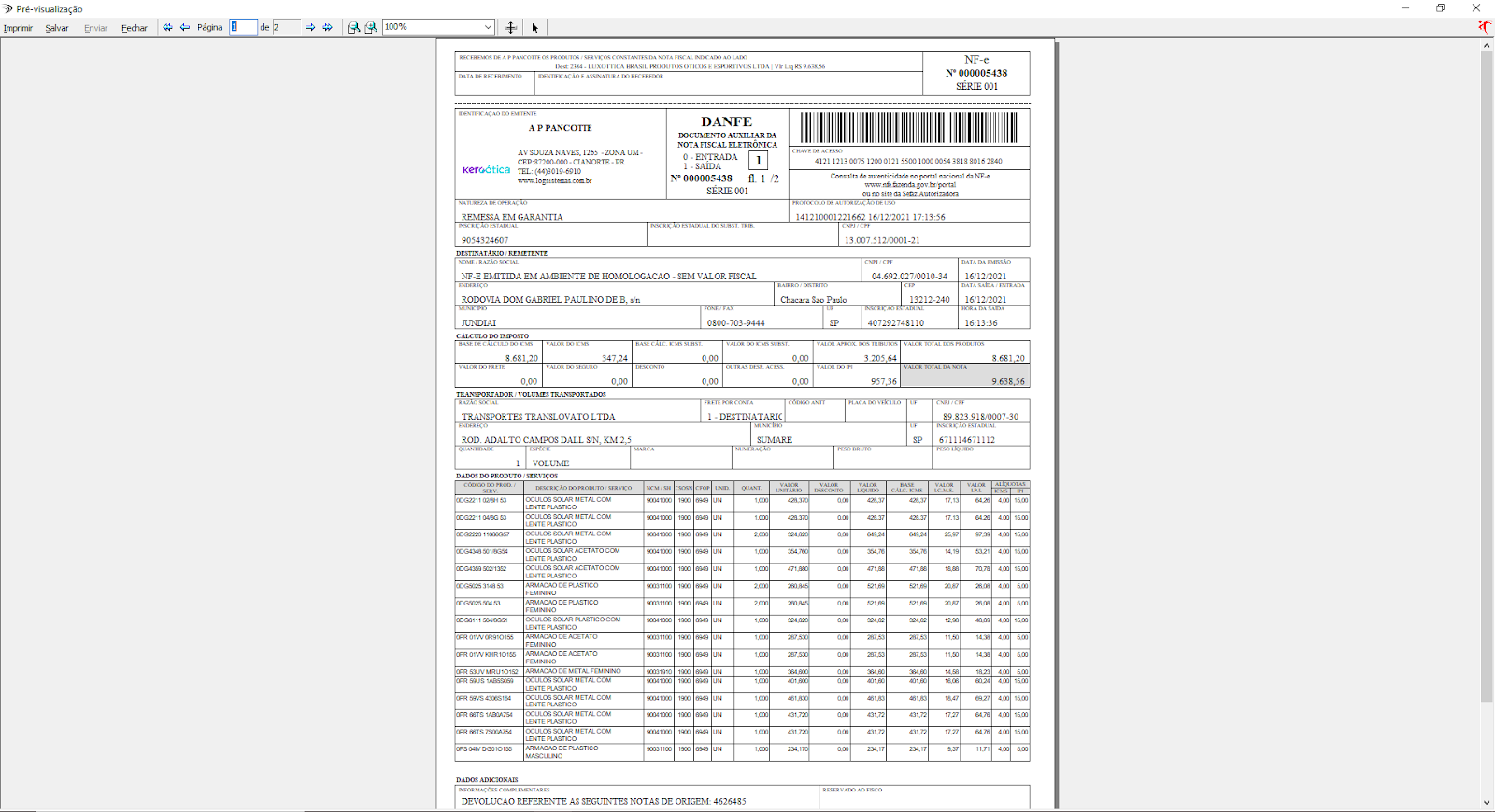Click the phone number 0800-703-9444
The image size is (1495, 812).
pos(735,323)
